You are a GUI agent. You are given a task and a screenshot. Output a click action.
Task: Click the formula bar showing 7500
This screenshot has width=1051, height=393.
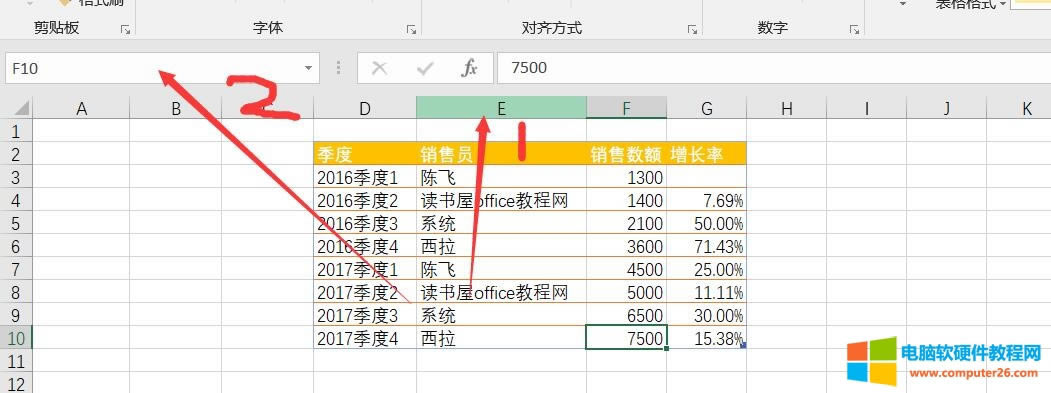(774, 68)
